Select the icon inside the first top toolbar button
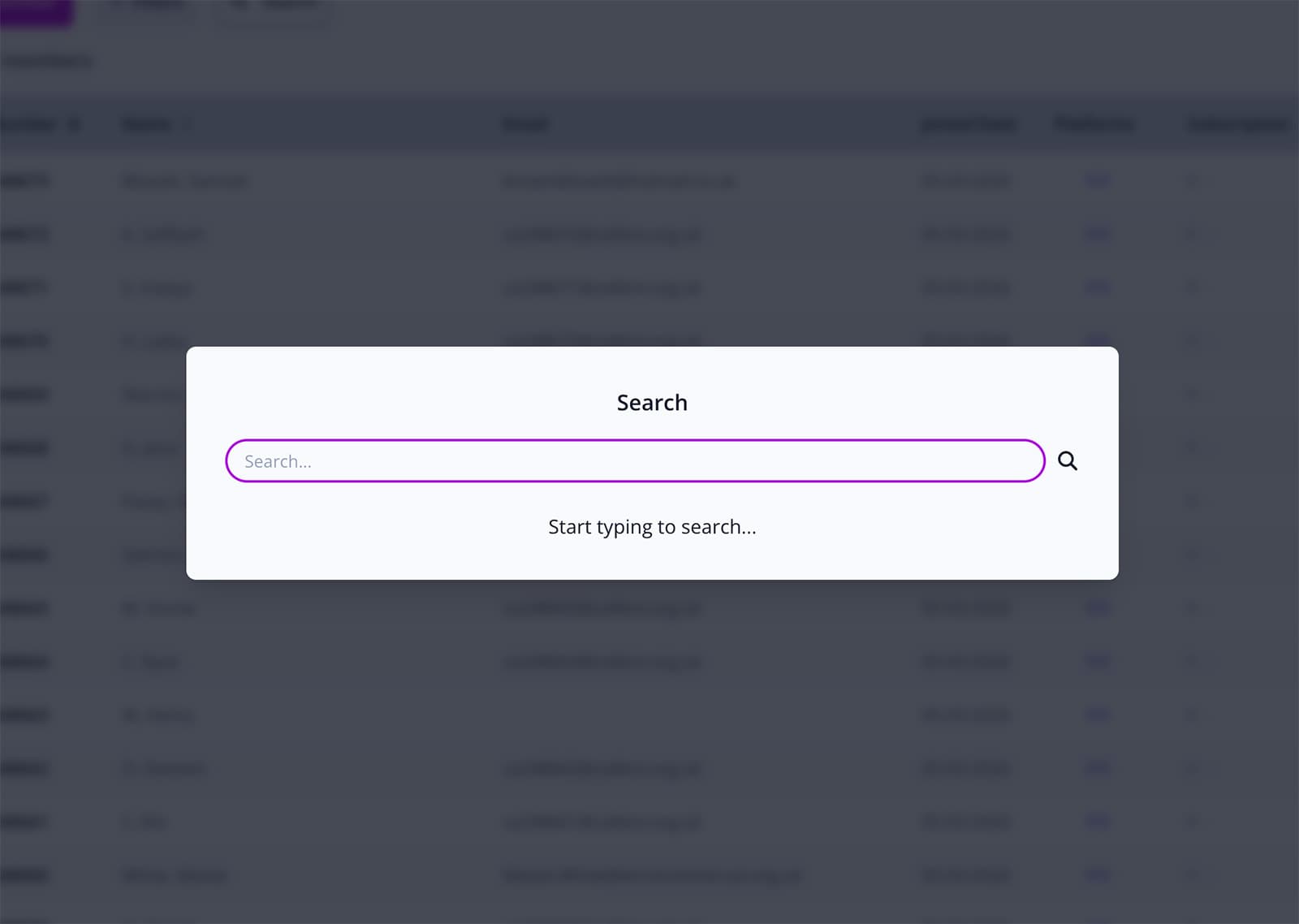Viewport: 1299px width, 924px height. tap(122, 5)
